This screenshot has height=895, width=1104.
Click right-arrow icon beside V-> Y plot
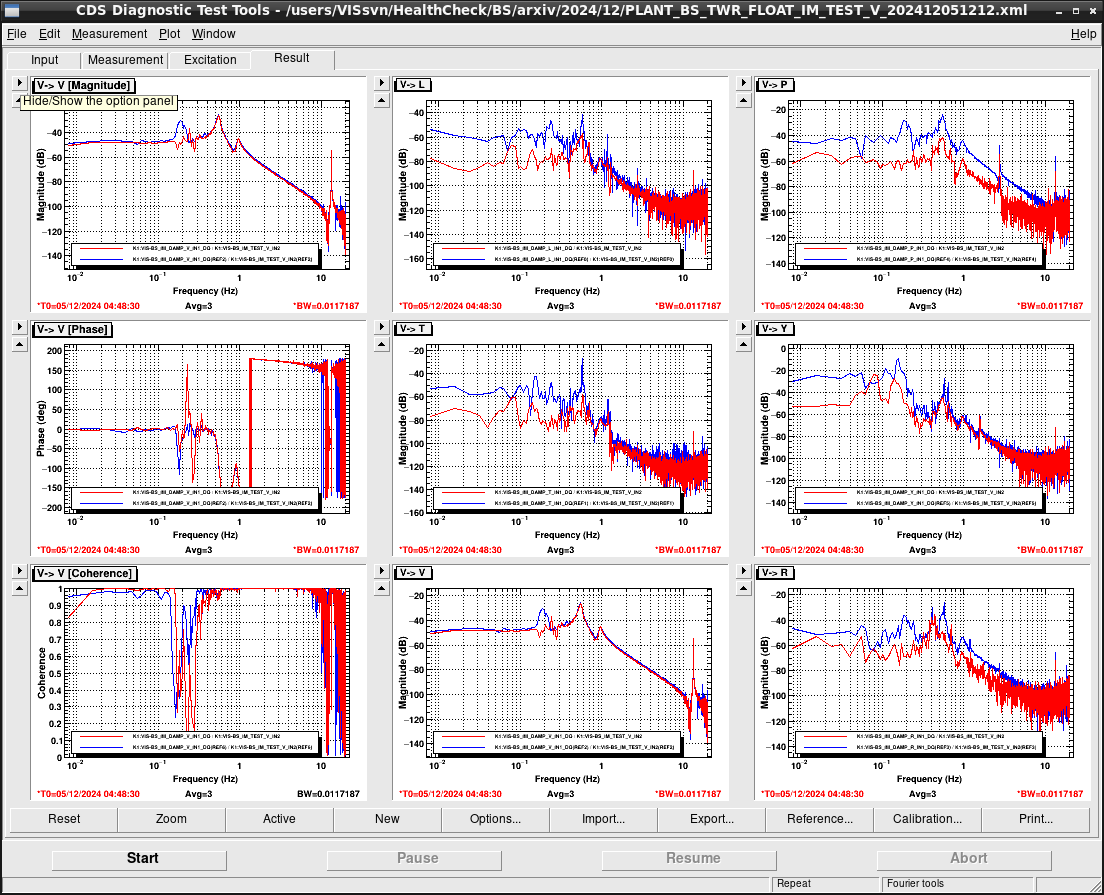tap(744, 327)
